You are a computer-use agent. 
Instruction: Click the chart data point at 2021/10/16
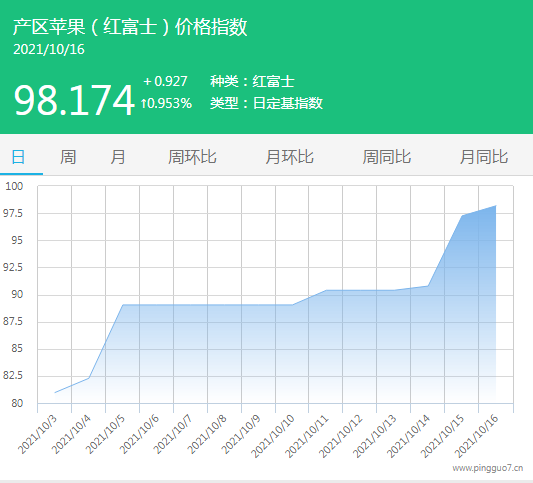pos(496,206)
